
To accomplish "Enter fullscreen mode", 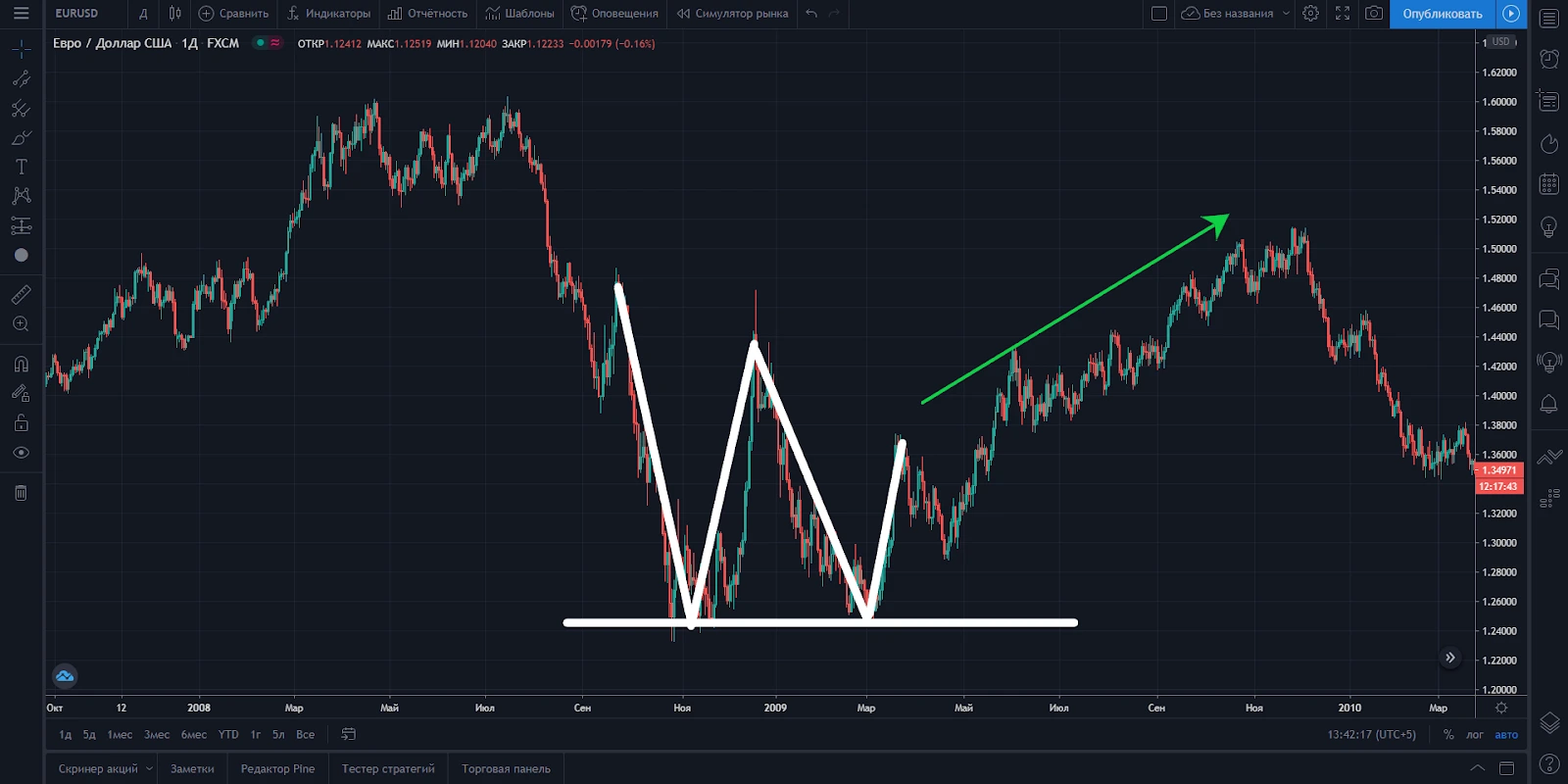I will coord(1343,14).
